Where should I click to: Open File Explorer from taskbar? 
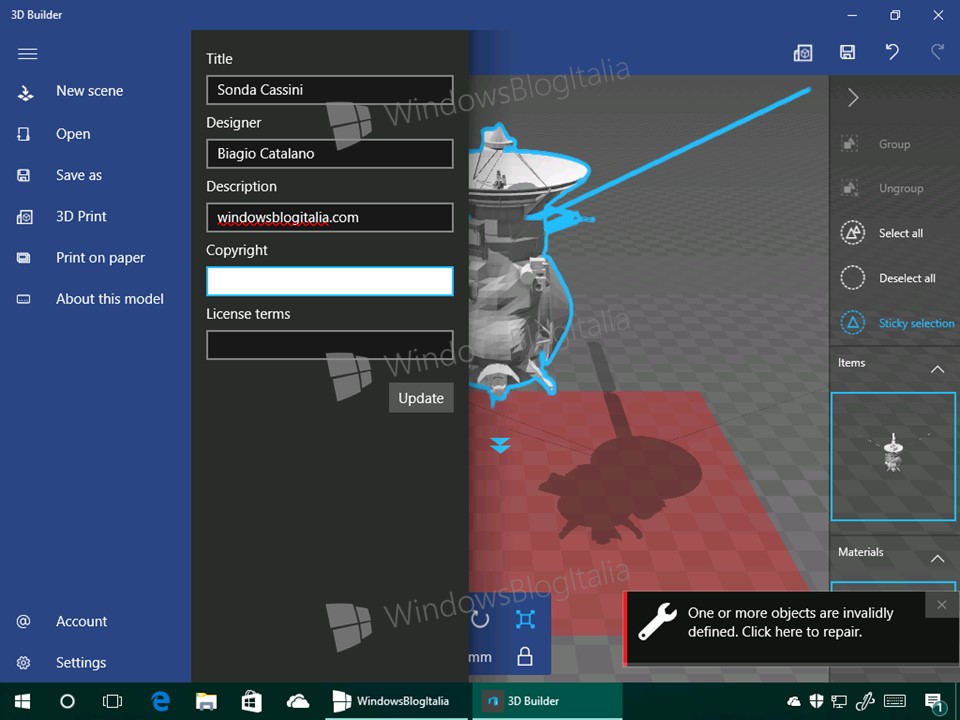pyautogui.click(x=206, y=701)
